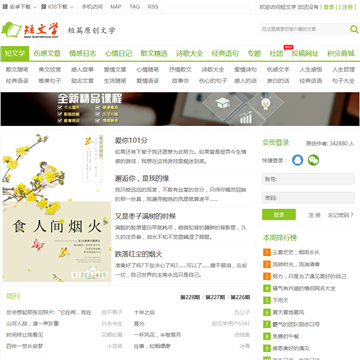Open the RSS link in top bar
360x360 pixels.
coord(153,7)
